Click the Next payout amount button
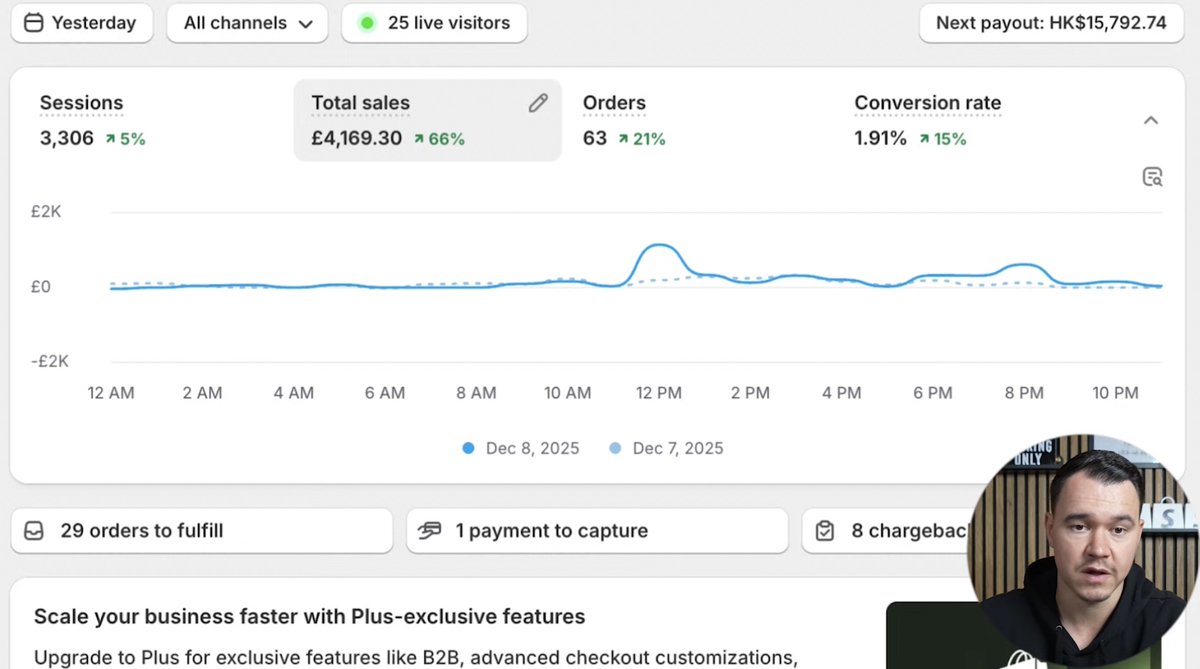 tap(1051, 22)
